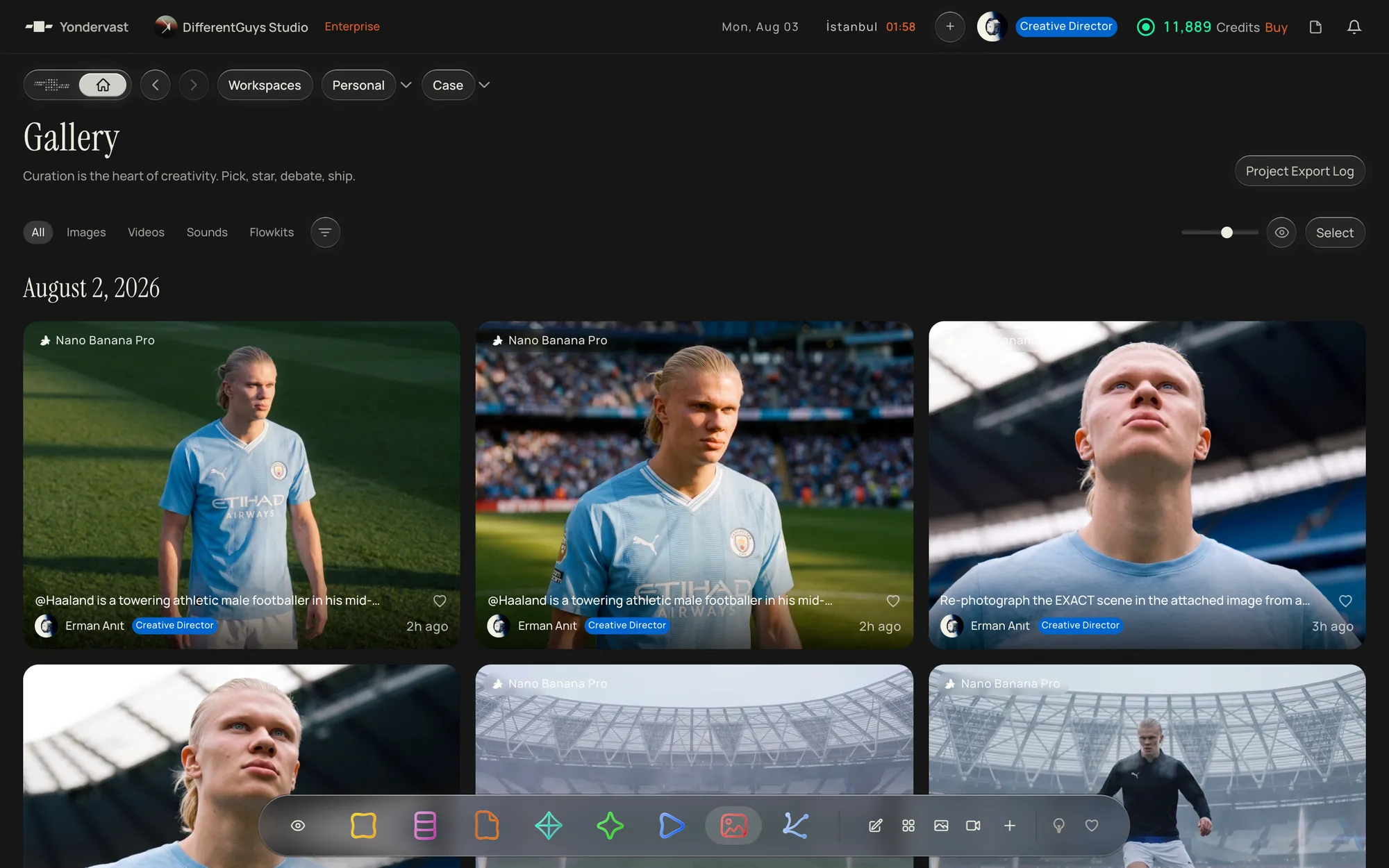Open the Haaland running in stadium thumbnail

(x=1147, y=766)
